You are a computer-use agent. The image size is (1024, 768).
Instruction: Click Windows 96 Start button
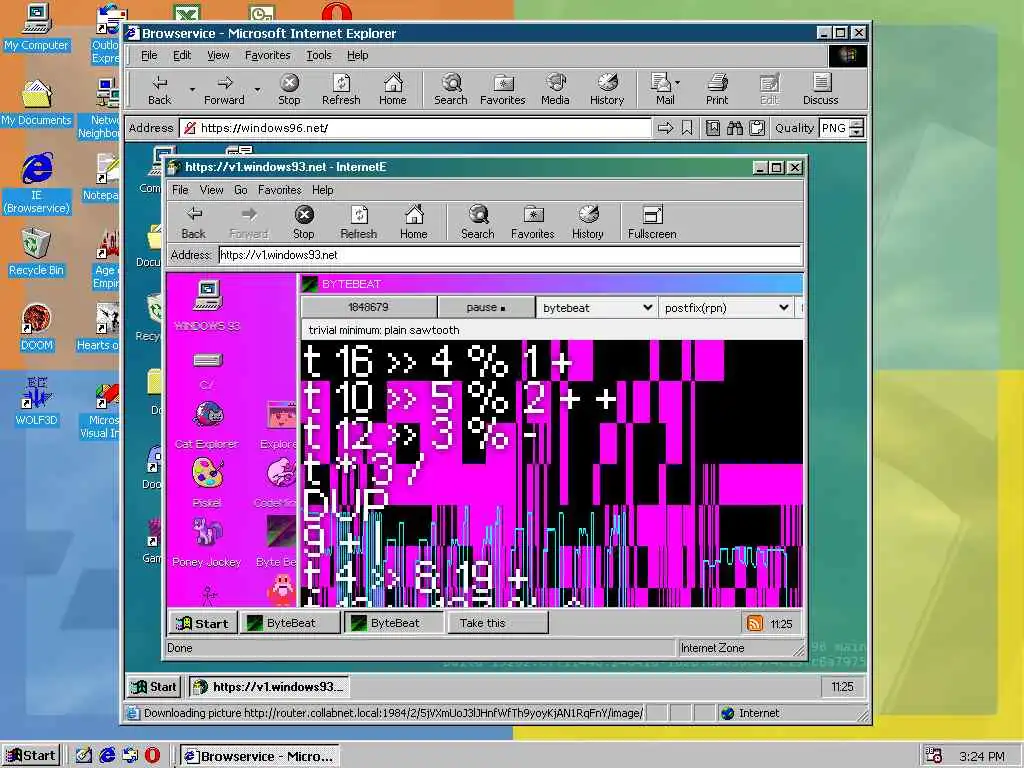(155, 686)
